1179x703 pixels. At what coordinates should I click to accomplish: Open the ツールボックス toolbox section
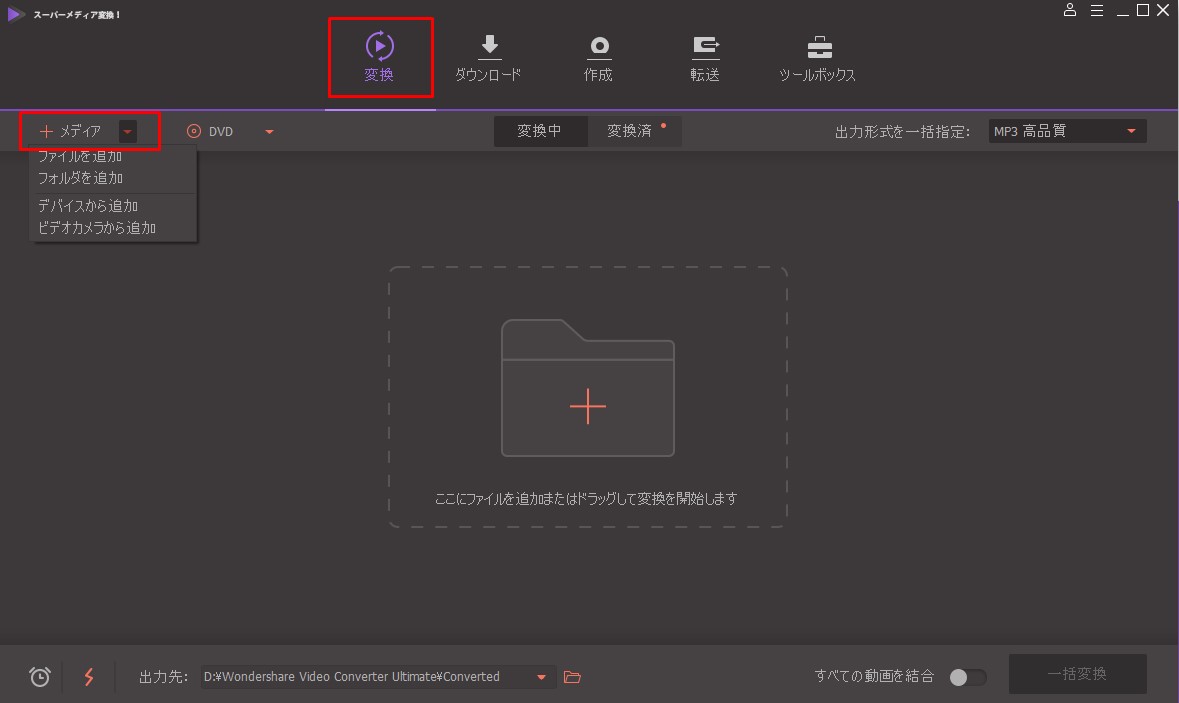pos(817,58)
